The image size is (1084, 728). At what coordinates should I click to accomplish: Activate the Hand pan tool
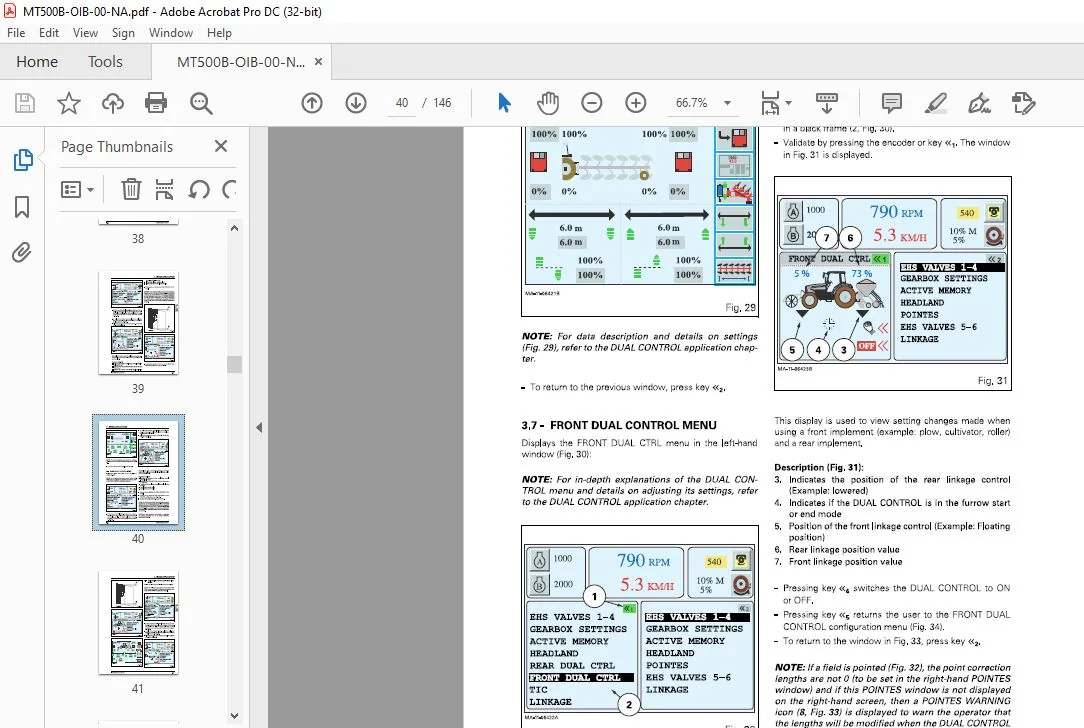pyautogui.click(x=548, y=103)
